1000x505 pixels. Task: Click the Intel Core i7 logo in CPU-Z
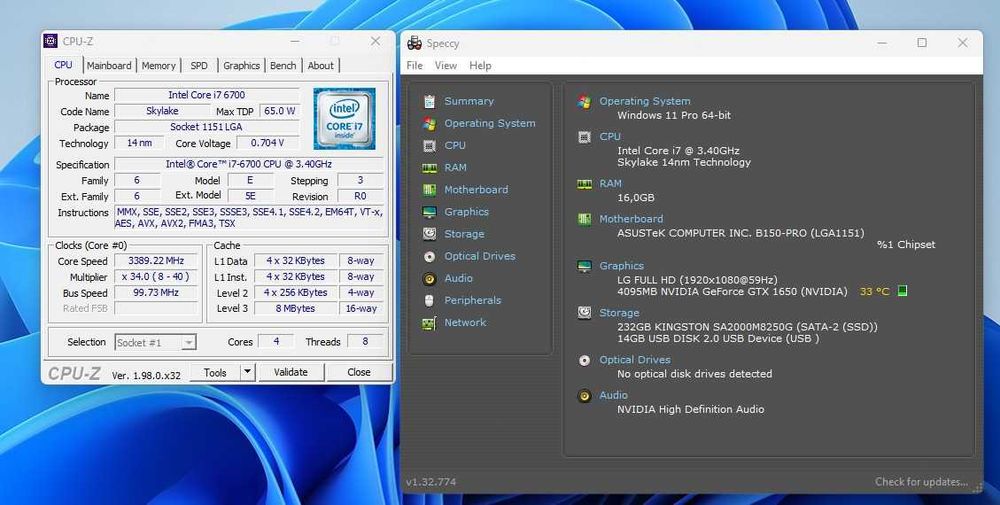(344, 119)
